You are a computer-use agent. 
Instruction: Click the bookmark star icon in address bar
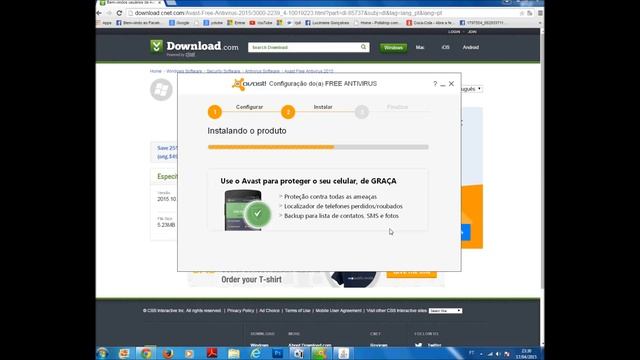522,13
